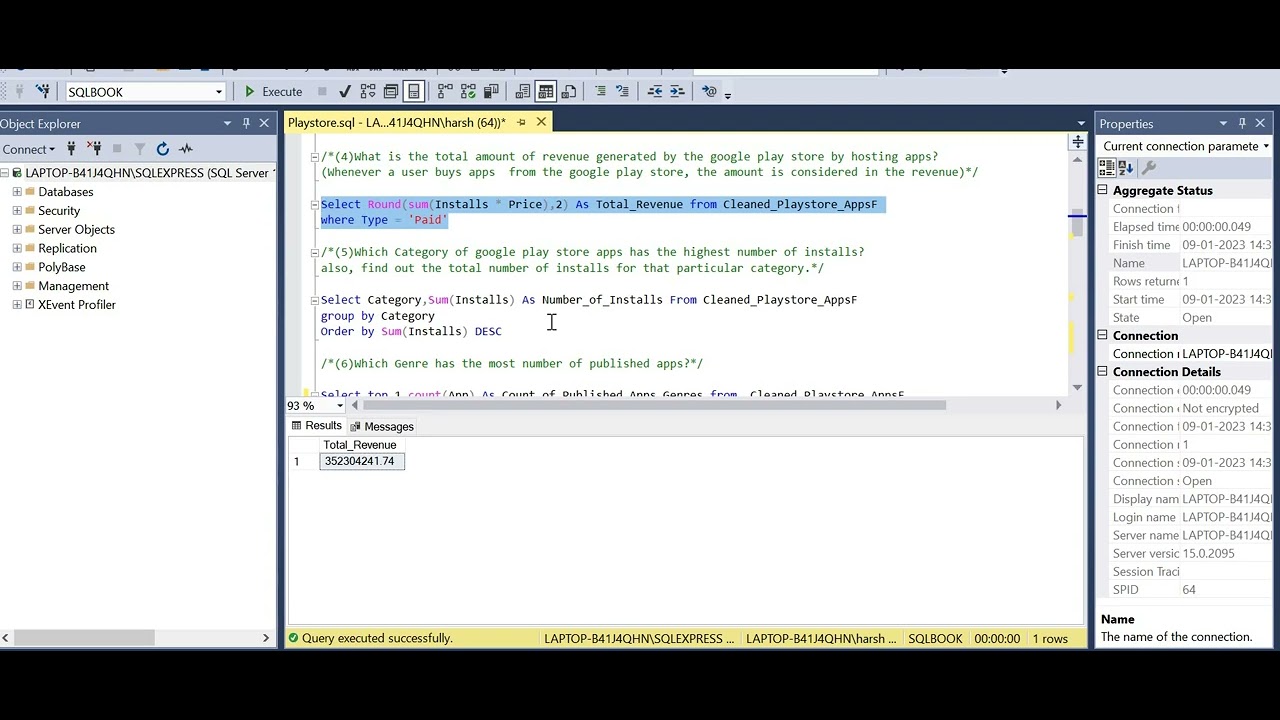Click the Total_Revenue column header
The height and width of the screenshot is (720, 1280).
point(360,445)
